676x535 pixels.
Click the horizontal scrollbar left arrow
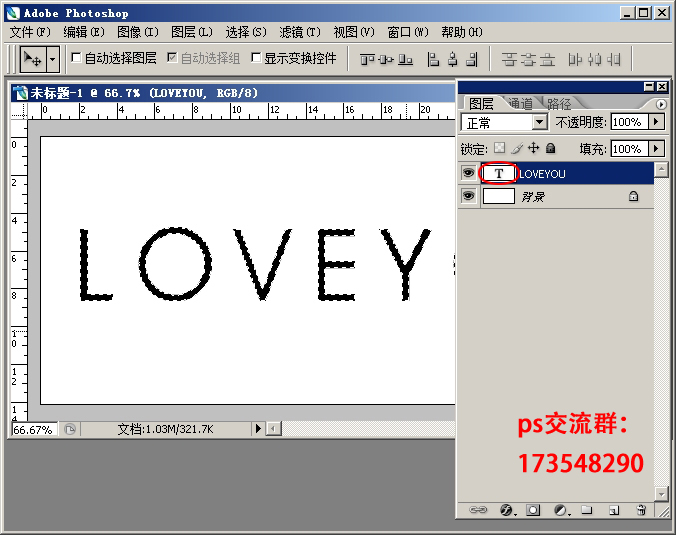[273, 429]
